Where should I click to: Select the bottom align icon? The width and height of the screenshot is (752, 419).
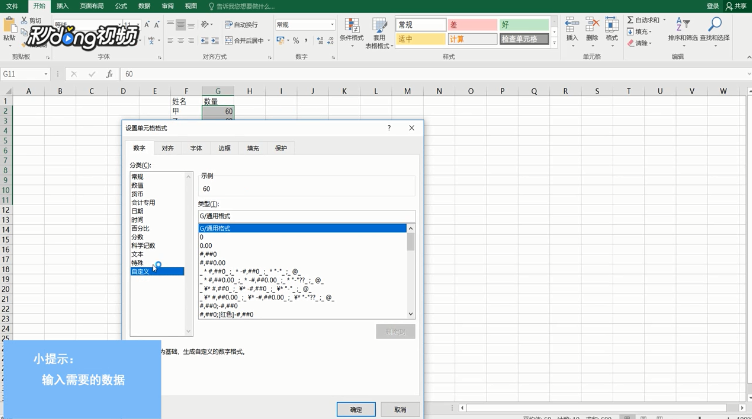191,24
